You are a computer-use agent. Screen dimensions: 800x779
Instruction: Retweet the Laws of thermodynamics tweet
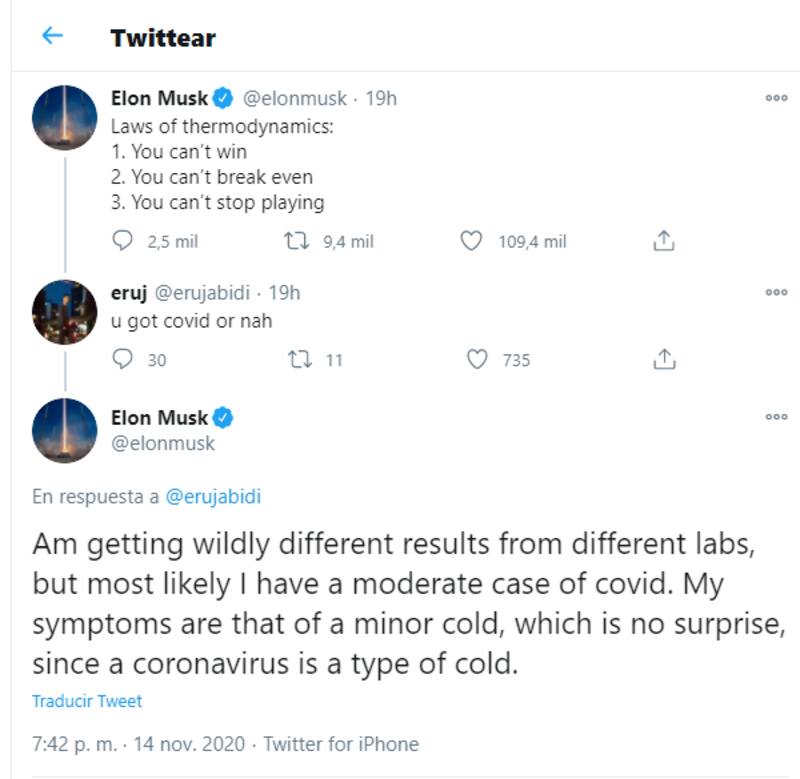297,241
